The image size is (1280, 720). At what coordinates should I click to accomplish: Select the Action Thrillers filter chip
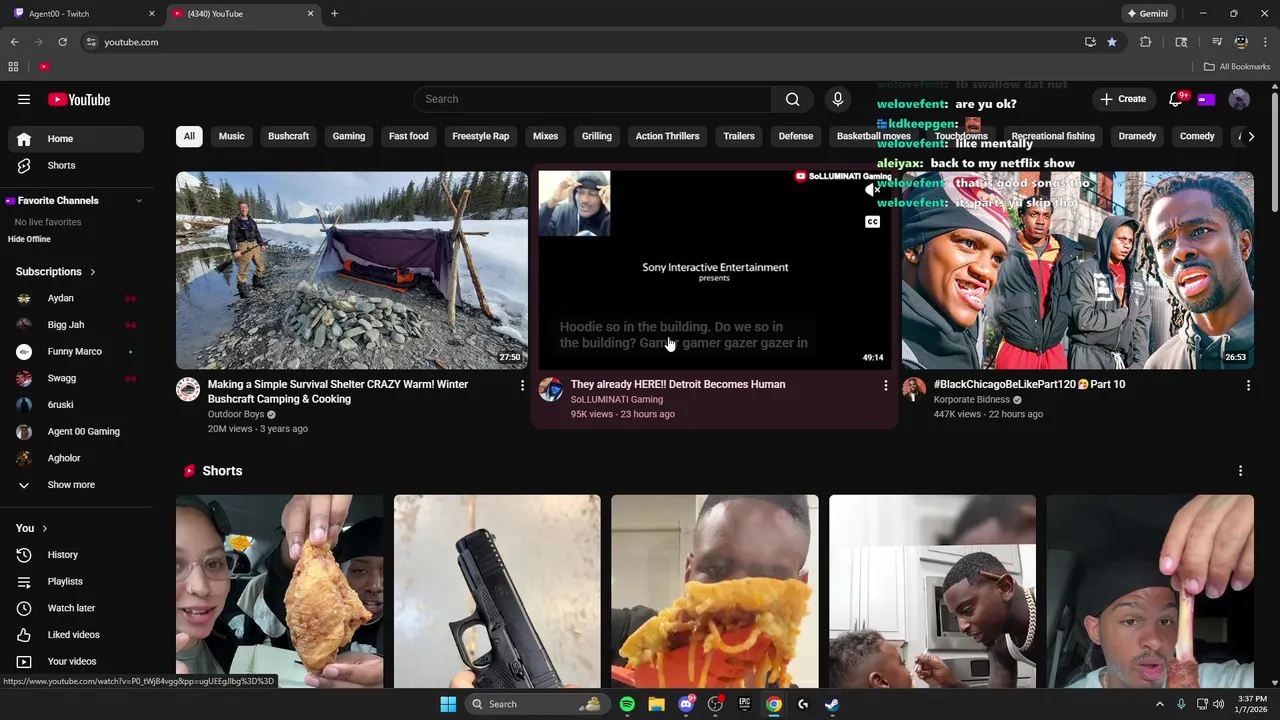[x=667, y=136]
